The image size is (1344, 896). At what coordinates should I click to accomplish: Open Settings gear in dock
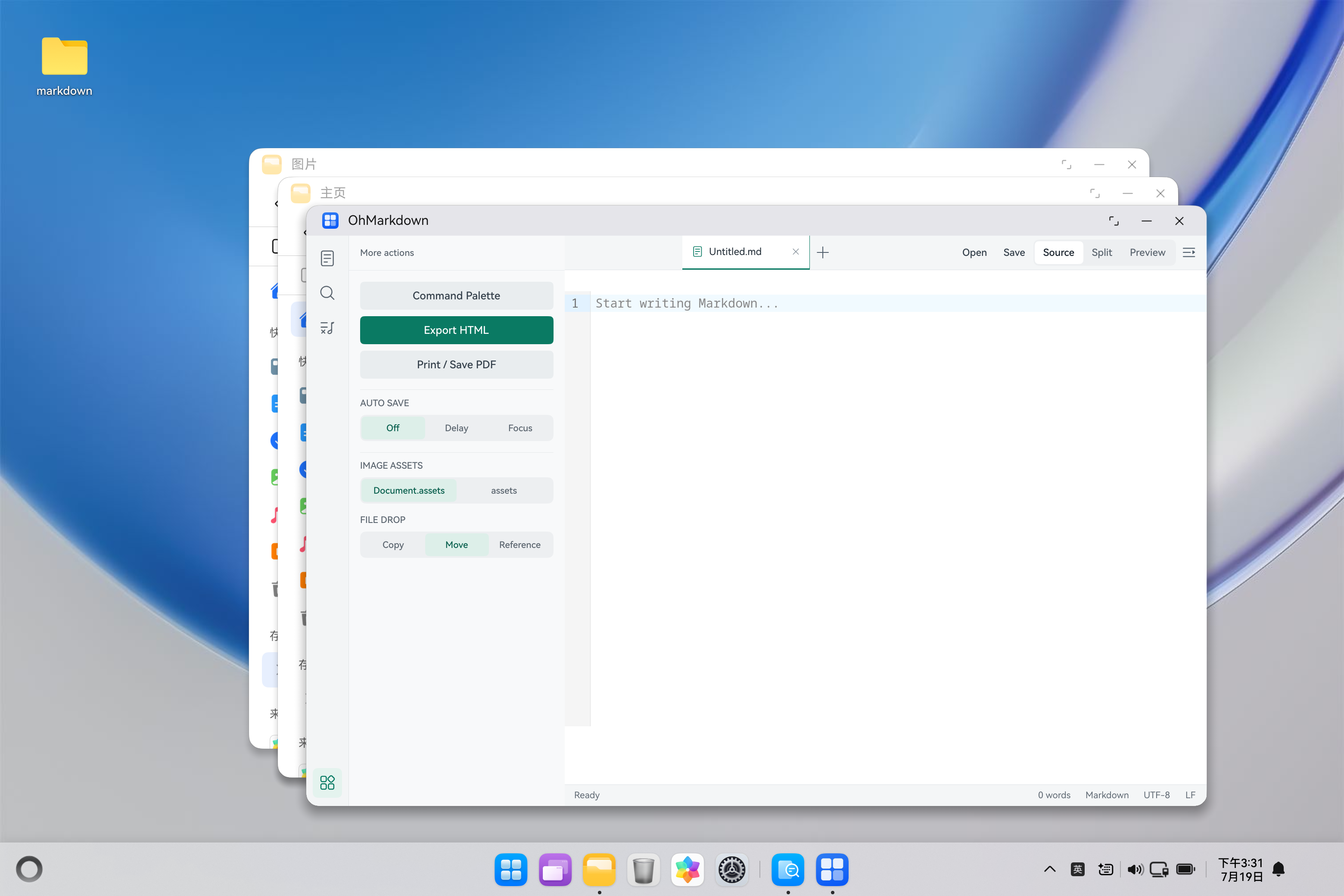click(x=731, y=870)
